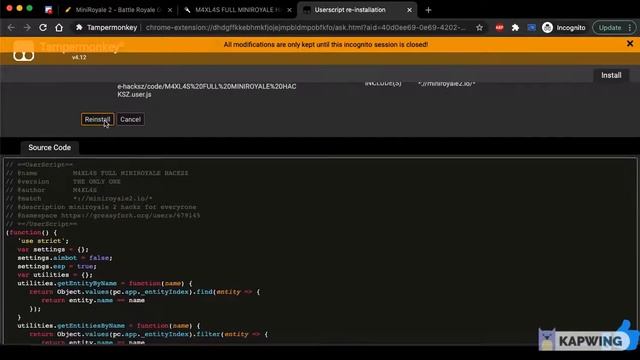The image size is (640, 360).
Task: Click the Chrome menu three-dots icon
Action: click(630, 28)
